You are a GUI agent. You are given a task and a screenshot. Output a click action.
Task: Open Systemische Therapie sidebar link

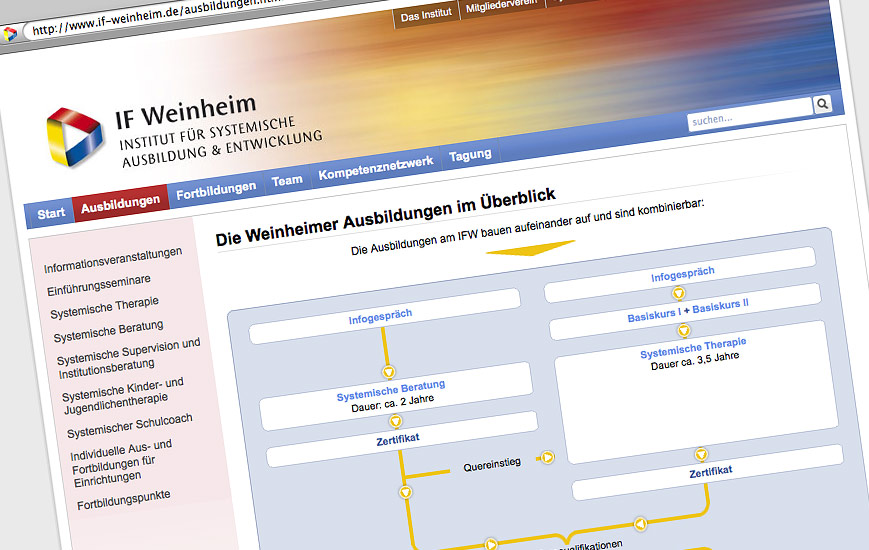(105, 307)
